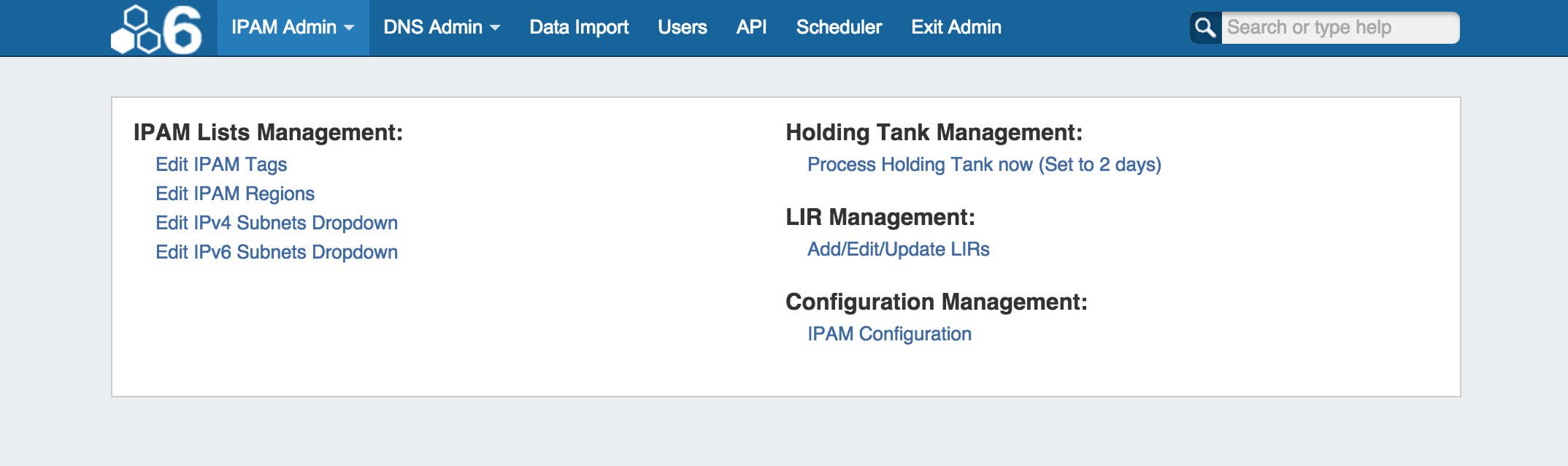Focus the 'Search or type help' field
Viewport: 1568px width, 466px height.
(x=1340, y=28)
